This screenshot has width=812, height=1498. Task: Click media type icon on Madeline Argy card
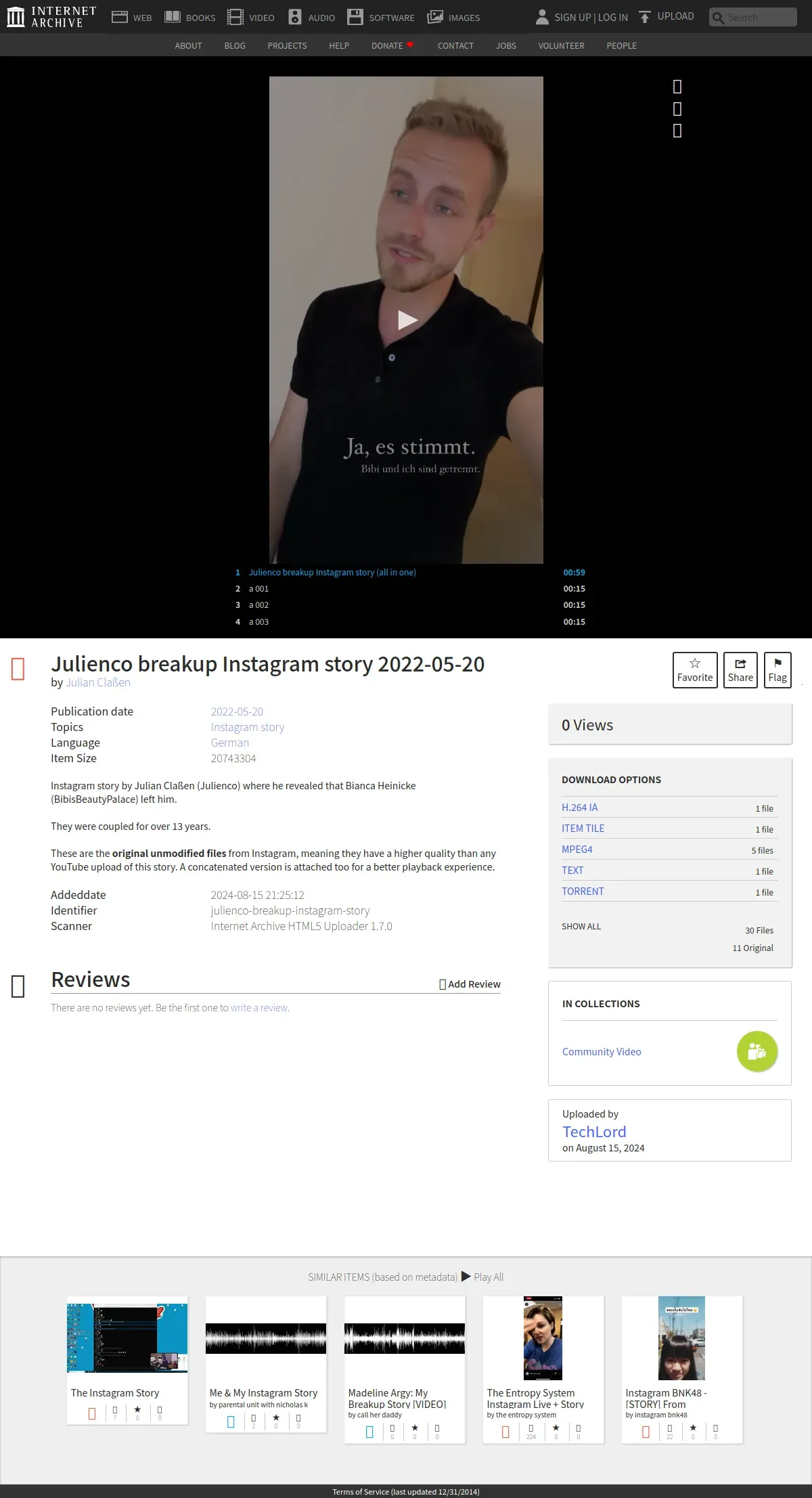pyautogui.click(x=369, y=1432)
